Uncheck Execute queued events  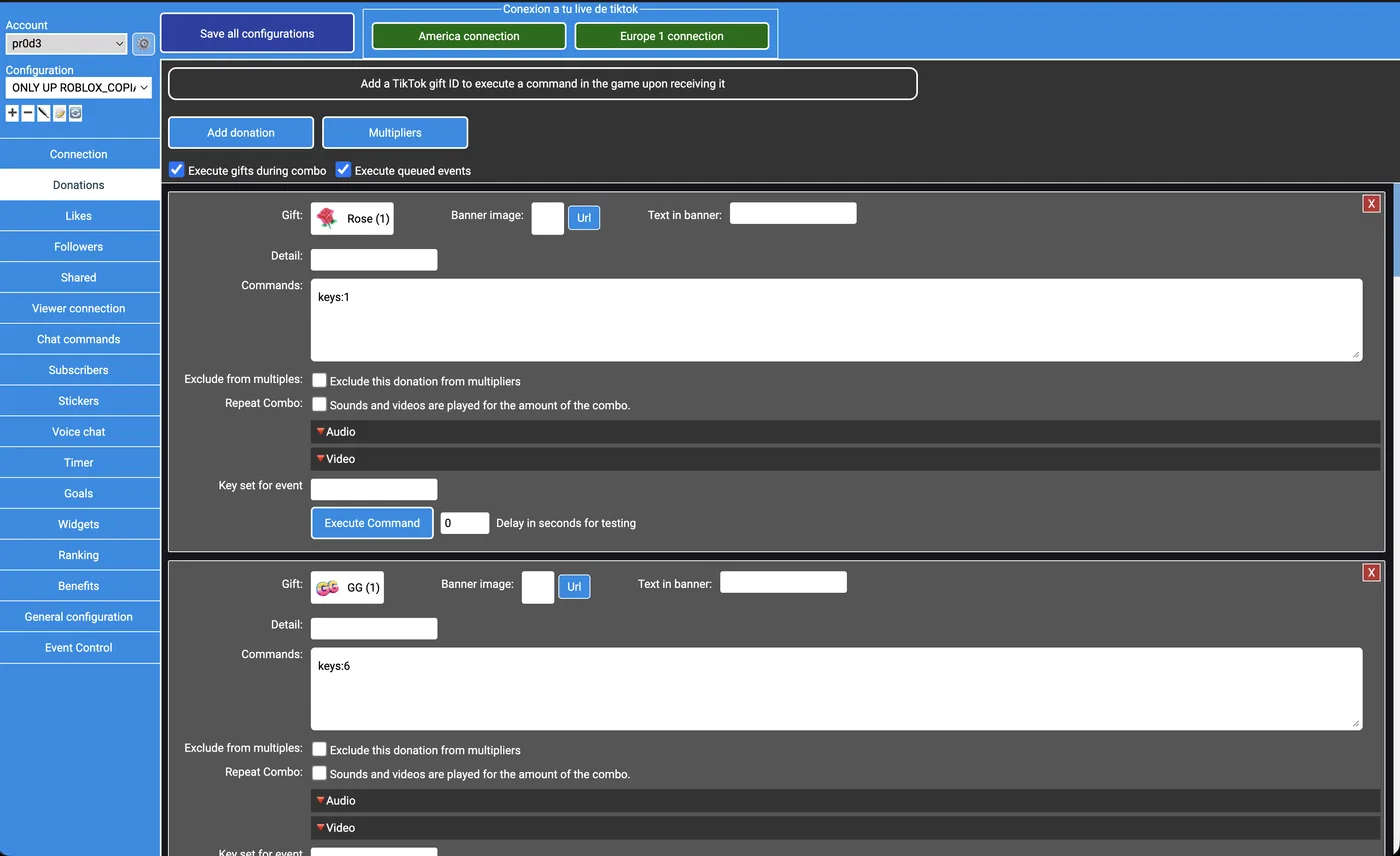[343, 170]
